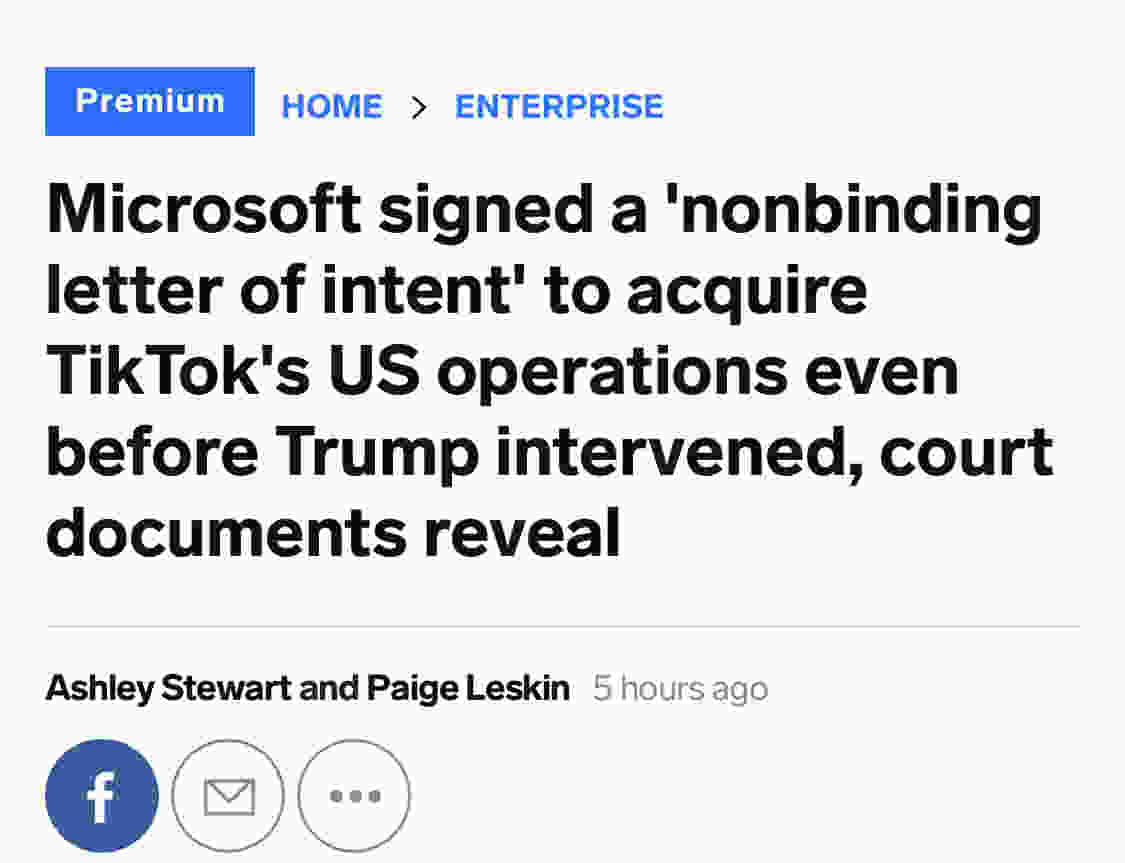Open the ENTERPRISE section breadcrumb

point(559,106)
